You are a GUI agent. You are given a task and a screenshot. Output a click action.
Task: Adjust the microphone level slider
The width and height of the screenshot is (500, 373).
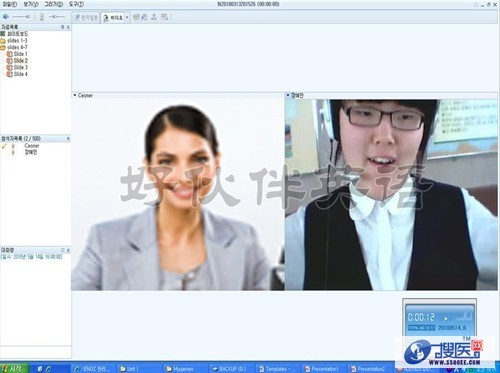coord(57,17)
